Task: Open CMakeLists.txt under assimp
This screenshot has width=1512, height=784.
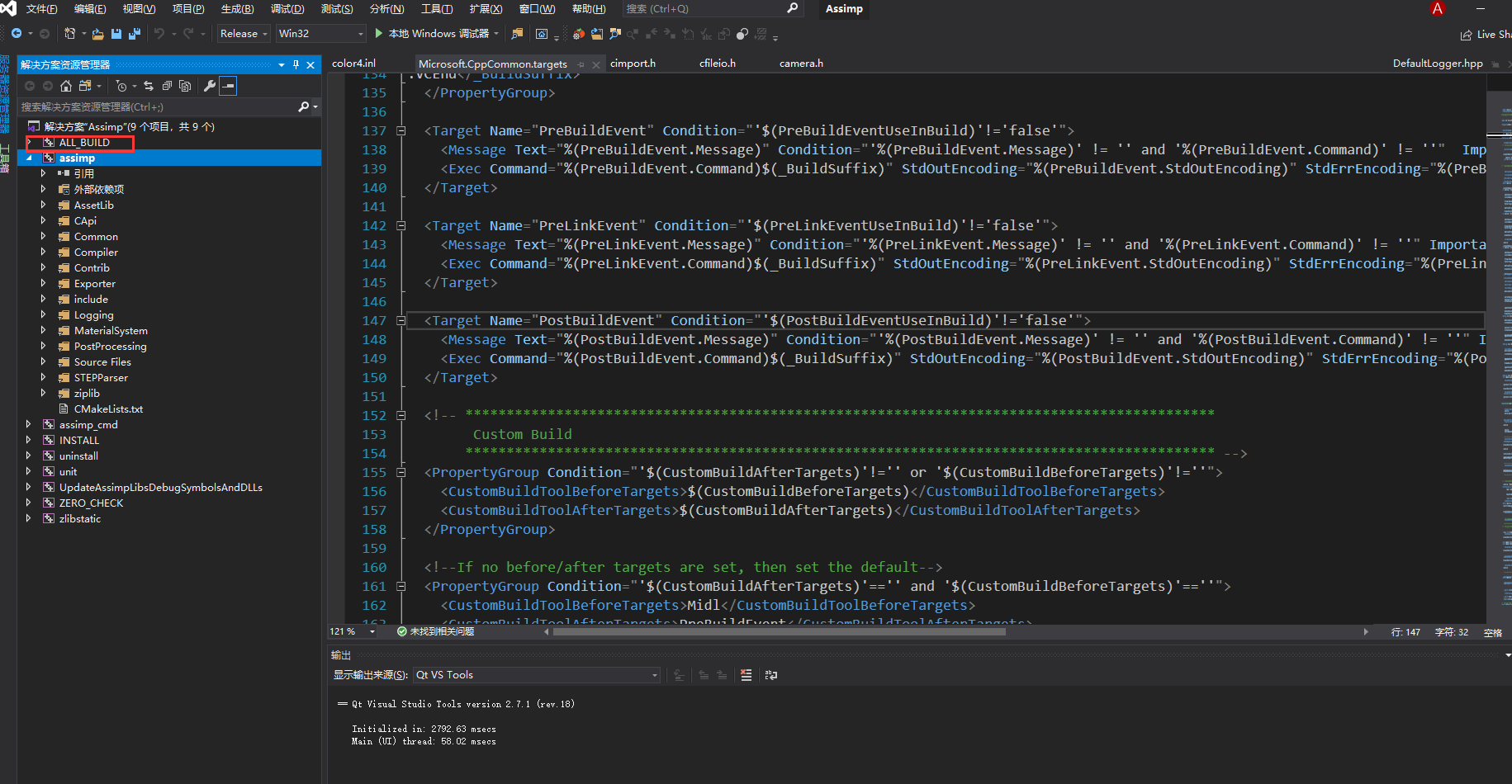Action: coord(107,409)
